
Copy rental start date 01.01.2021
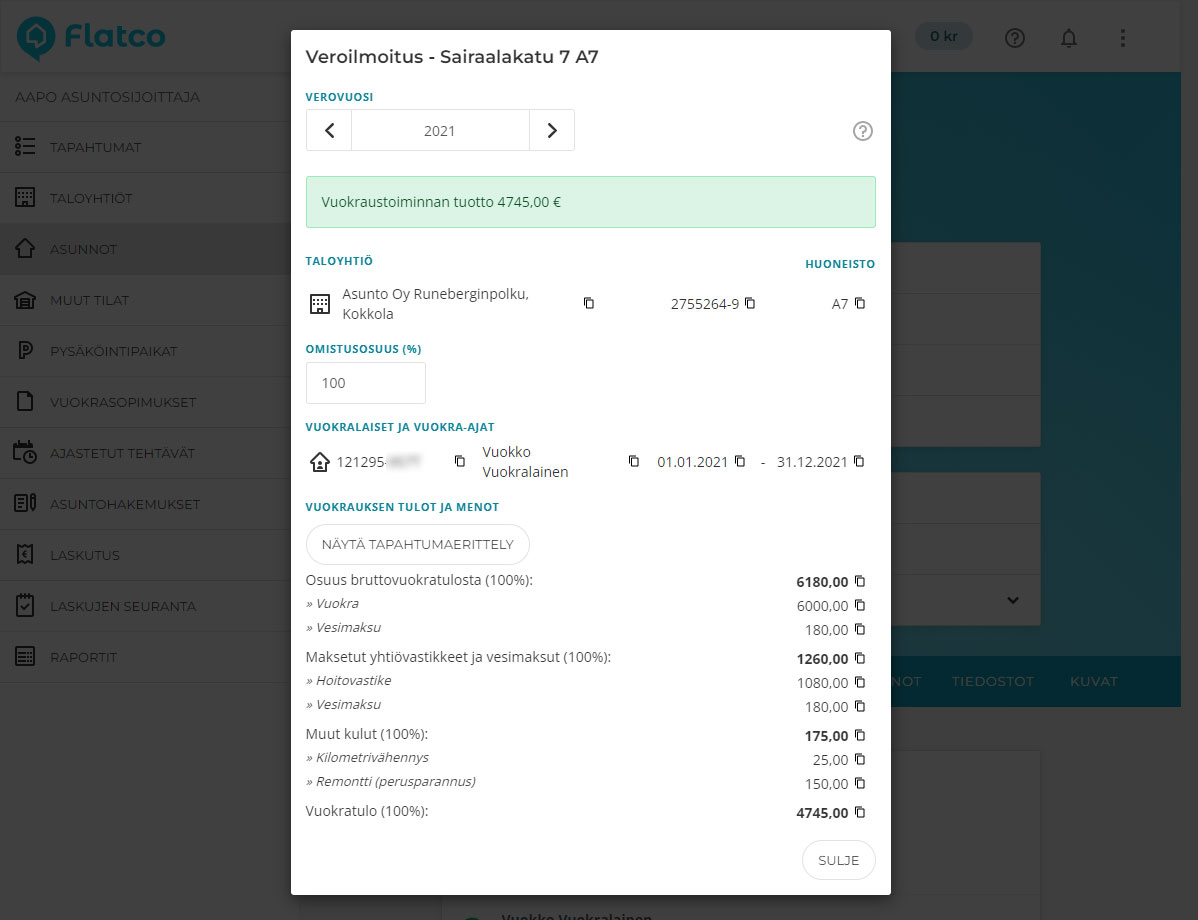(x=740, y=461)
